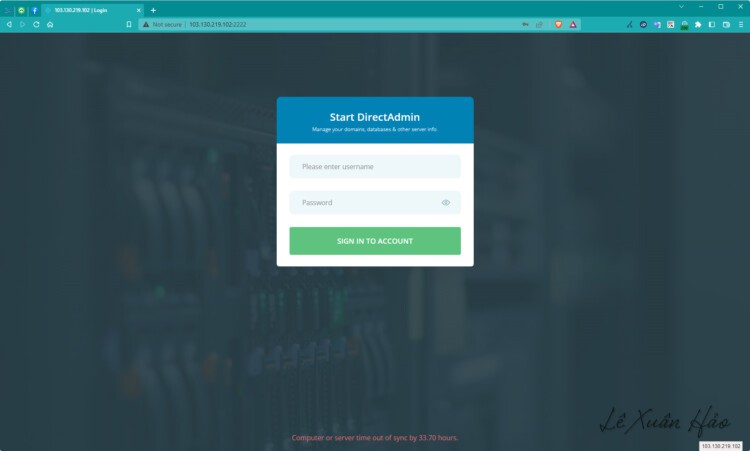
Task: Click the time out of sync warning text
Action: pyautogui.click(x=375, y=438)
